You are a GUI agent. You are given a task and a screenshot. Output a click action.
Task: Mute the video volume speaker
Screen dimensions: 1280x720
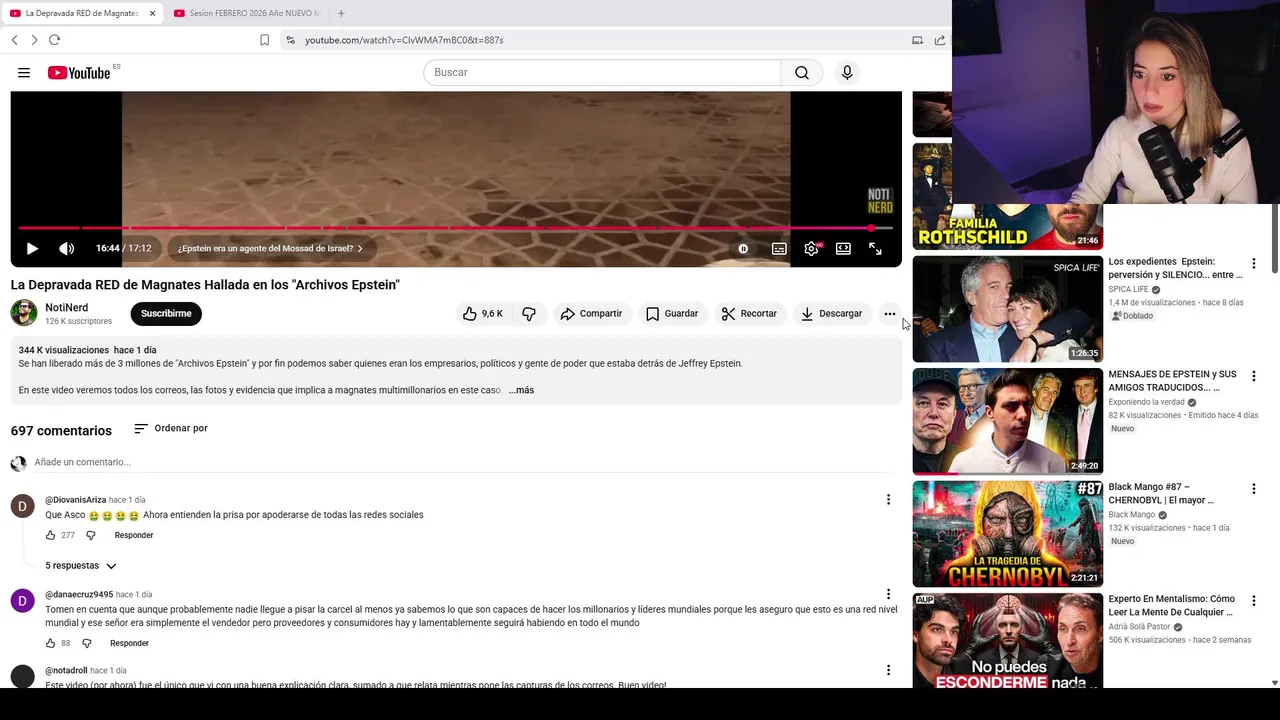click(x=66, y=249)
